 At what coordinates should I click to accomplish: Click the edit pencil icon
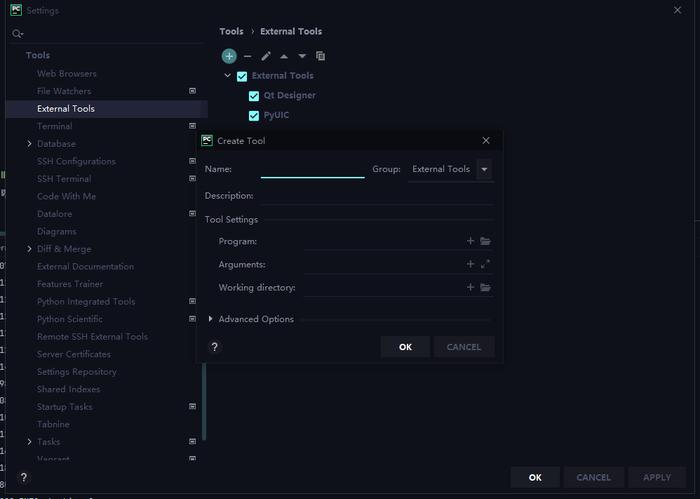[x=266, y=56]
